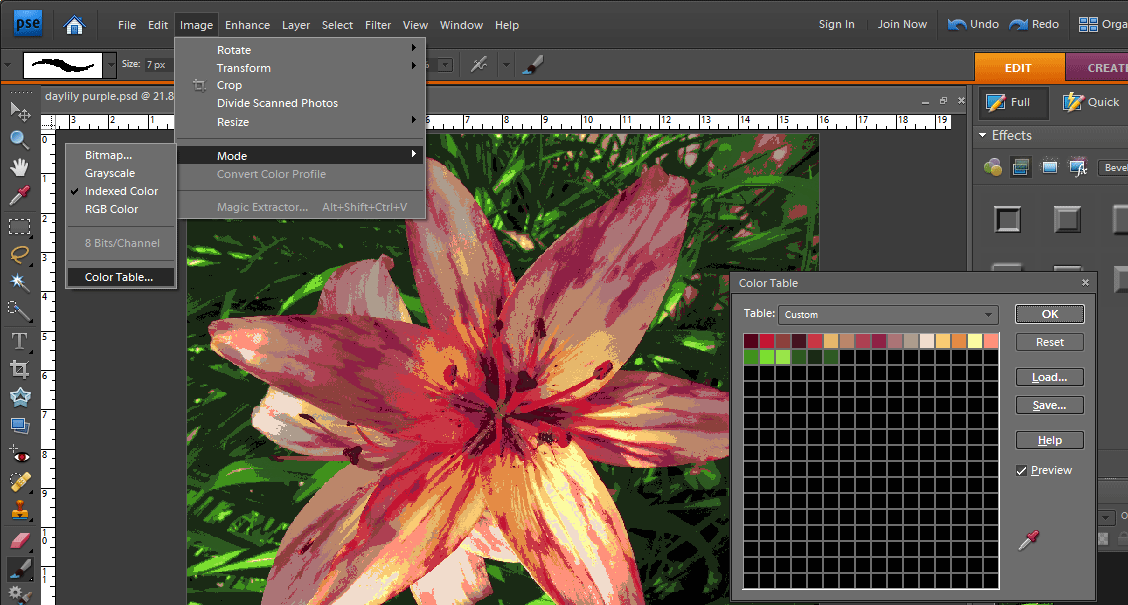
Task: Click the first dark maroon color swatch
Action: pyautogui.click(x=751, y=341)
